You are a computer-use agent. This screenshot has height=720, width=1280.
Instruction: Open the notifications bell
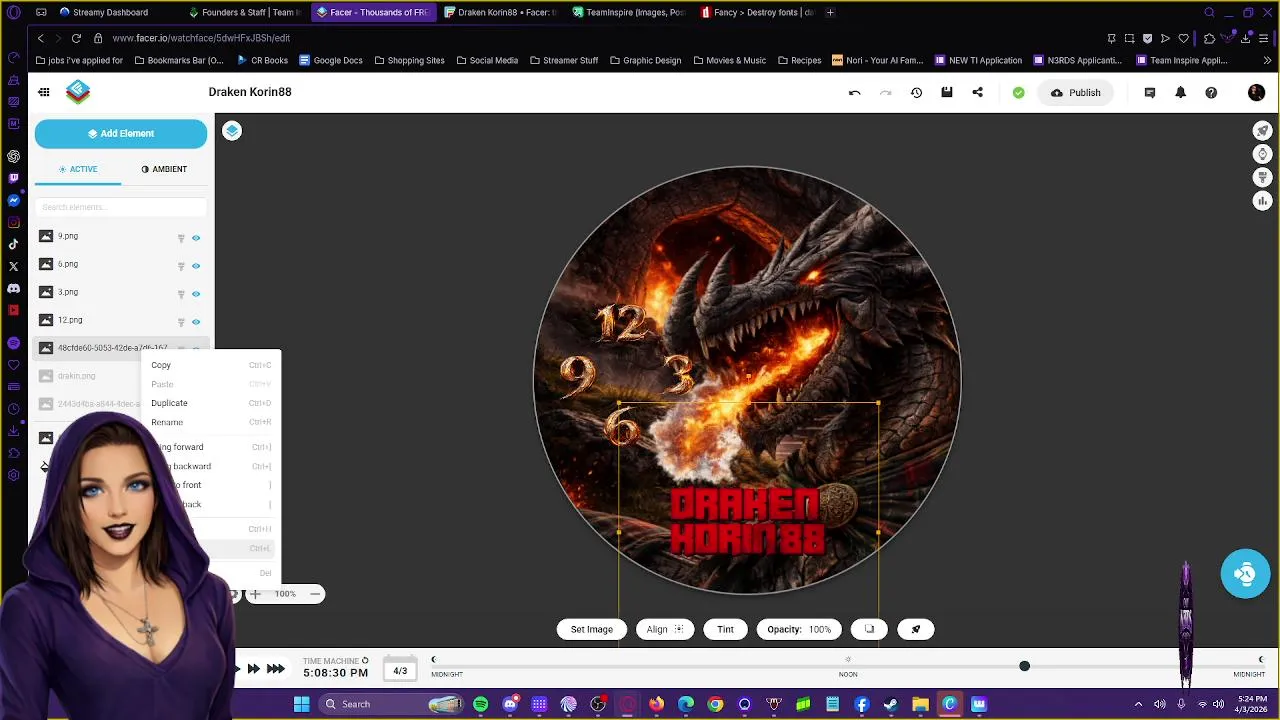tap(1180, 92)
